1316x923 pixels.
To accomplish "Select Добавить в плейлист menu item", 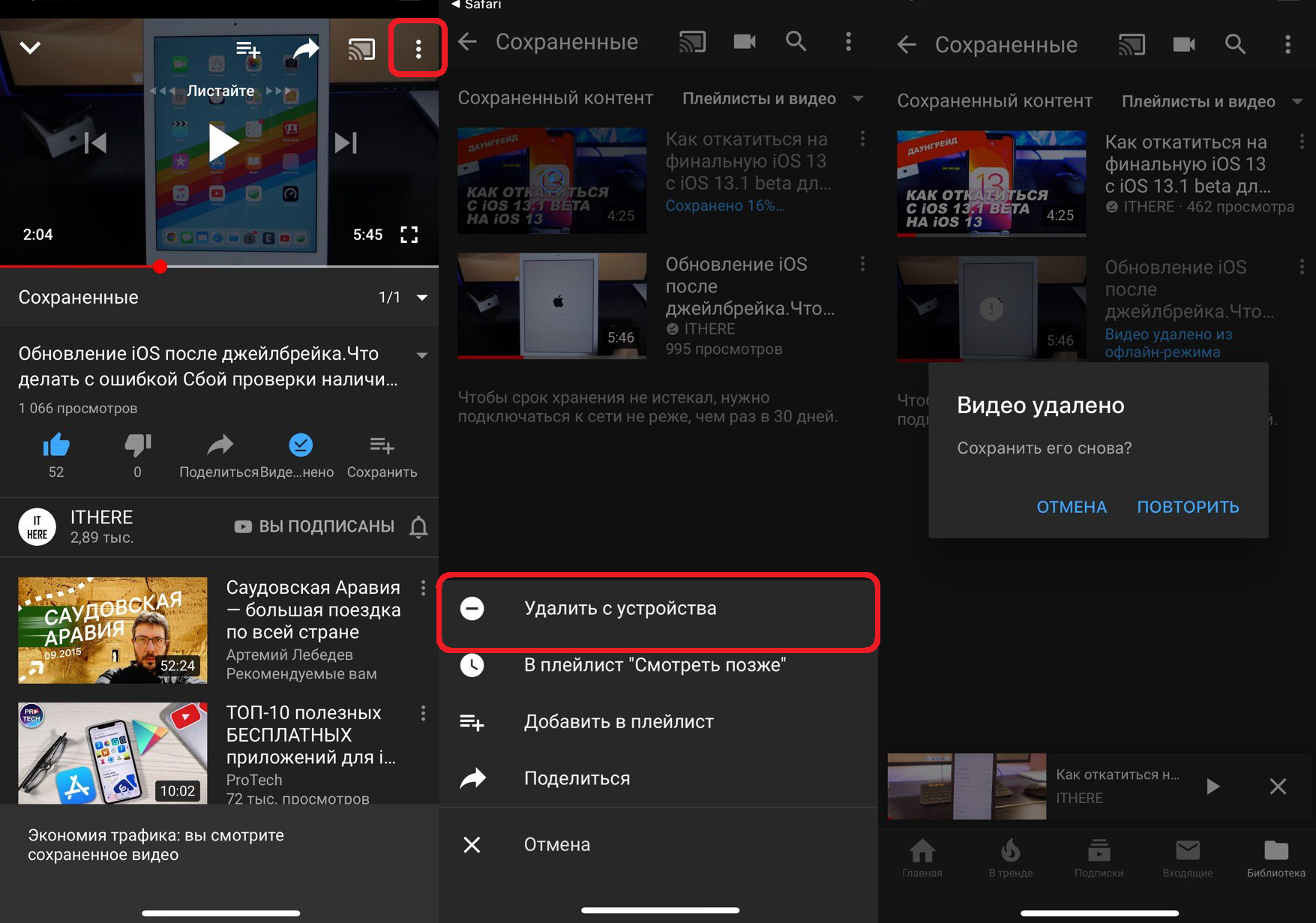I will (x=658, y=722).
